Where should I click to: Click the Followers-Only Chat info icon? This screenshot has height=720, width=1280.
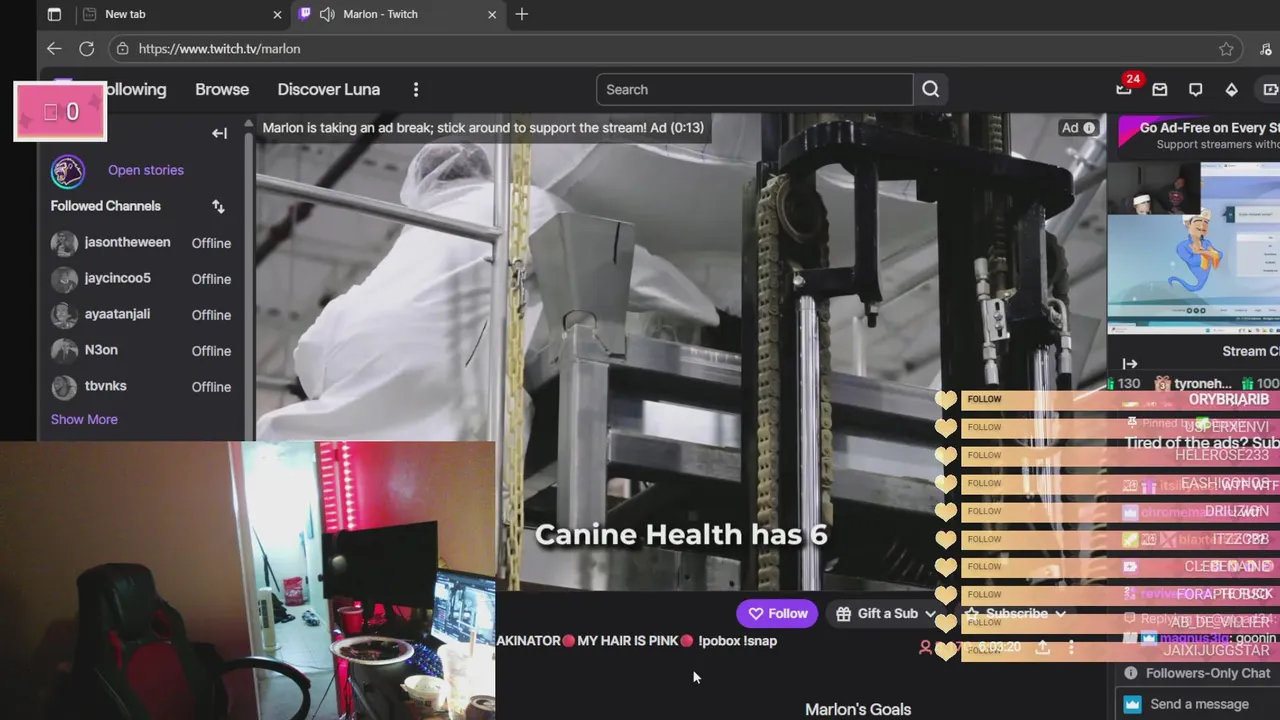click(x=1131, y=673)
